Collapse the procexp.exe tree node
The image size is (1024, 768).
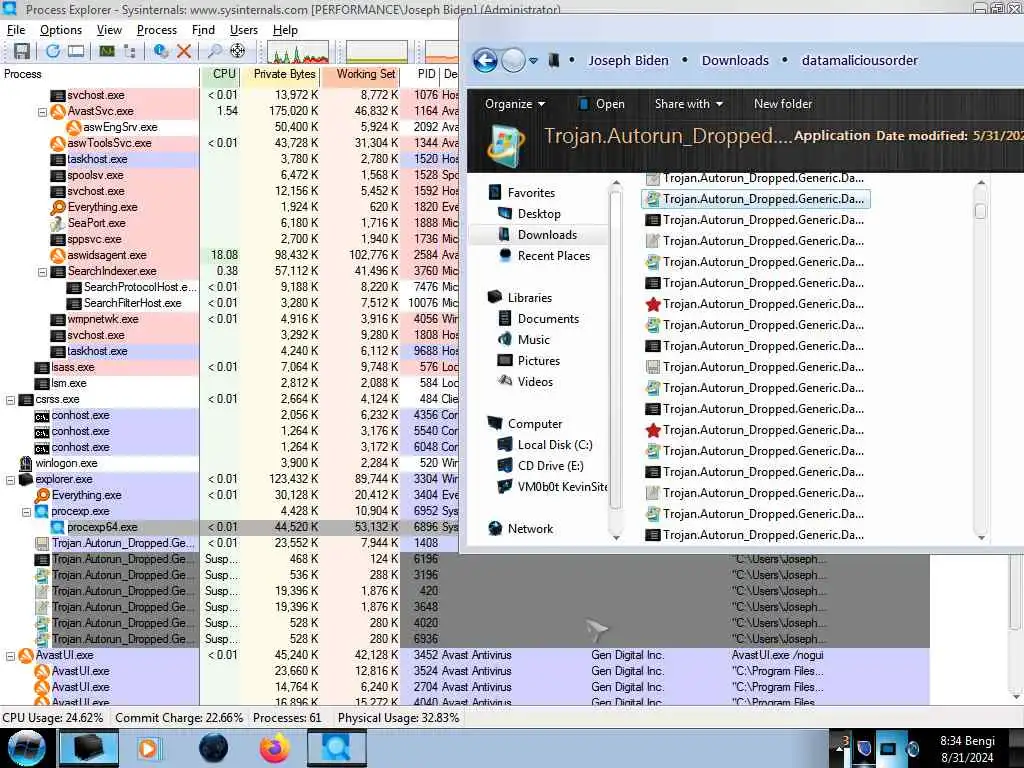click(27, 512)
